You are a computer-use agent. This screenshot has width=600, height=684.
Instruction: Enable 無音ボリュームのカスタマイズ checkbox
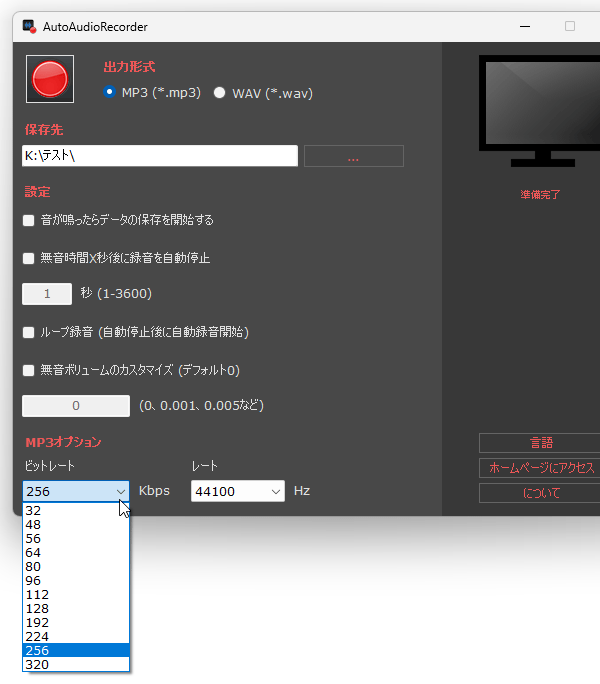pos(28,370)
